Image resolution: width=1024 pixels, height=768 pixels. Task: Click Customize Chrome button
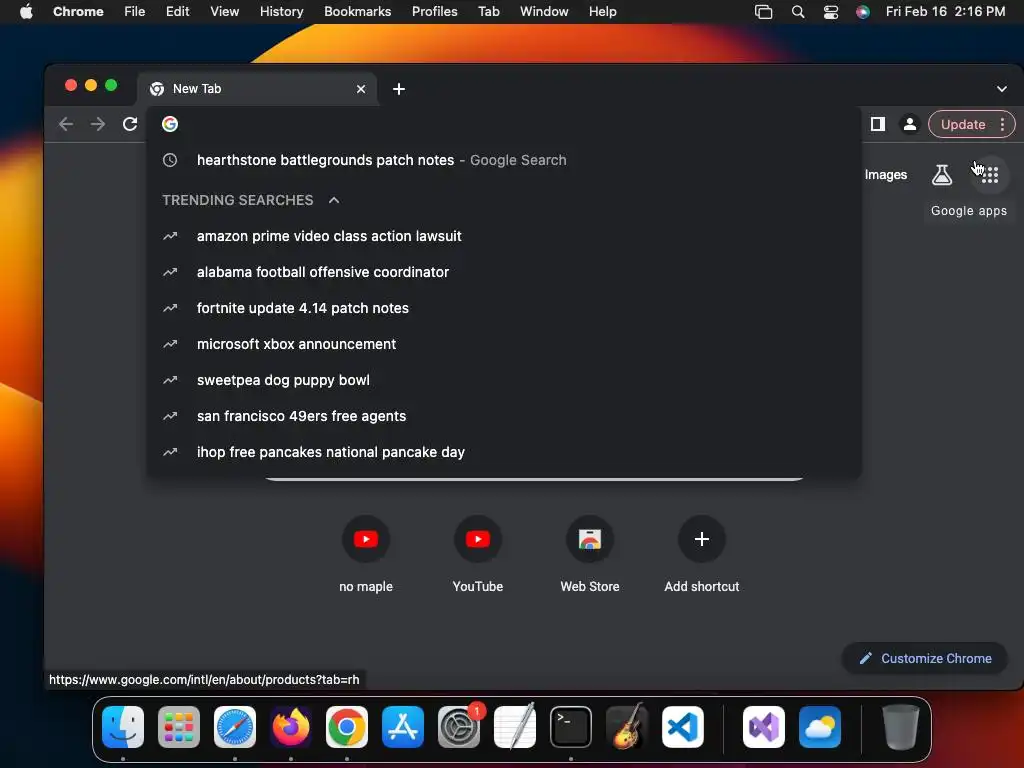pos(925,658)
